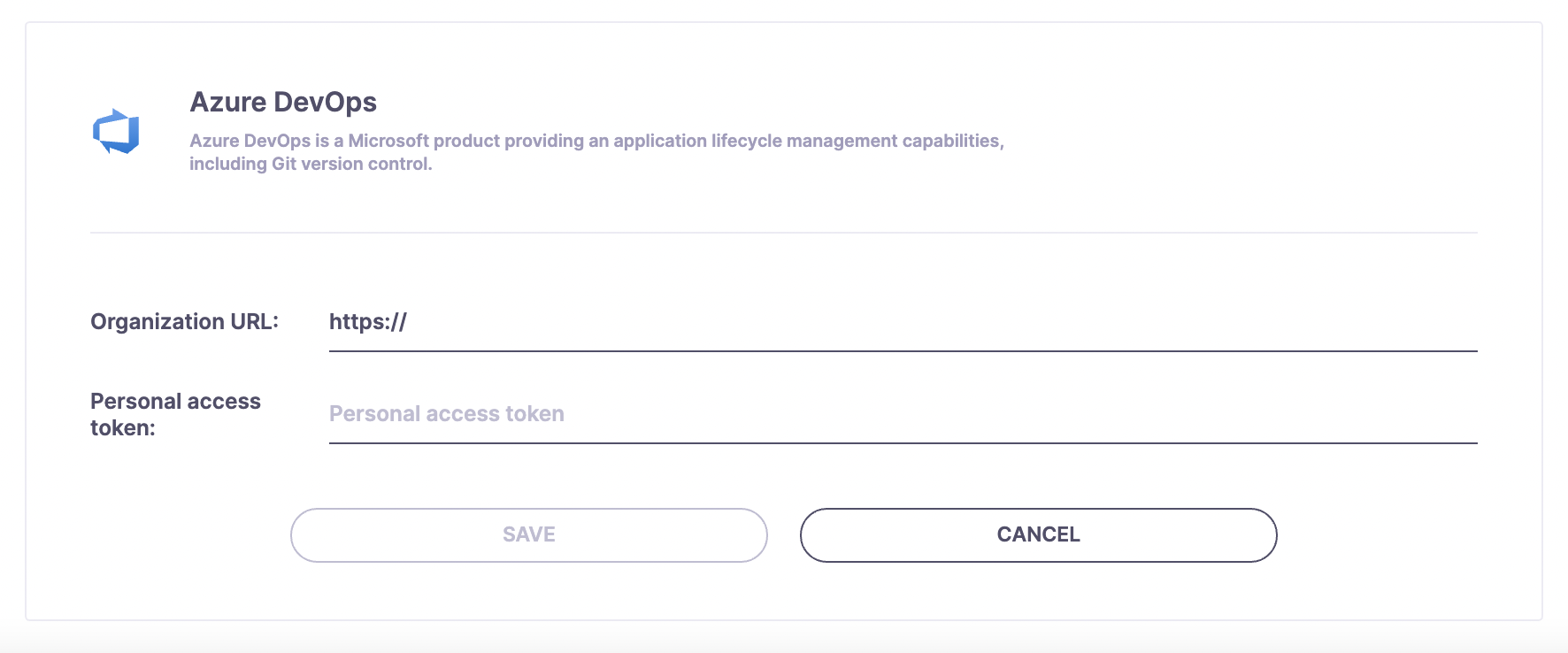Click the divider line below the description
The image size is (1568, 653).
783,233
